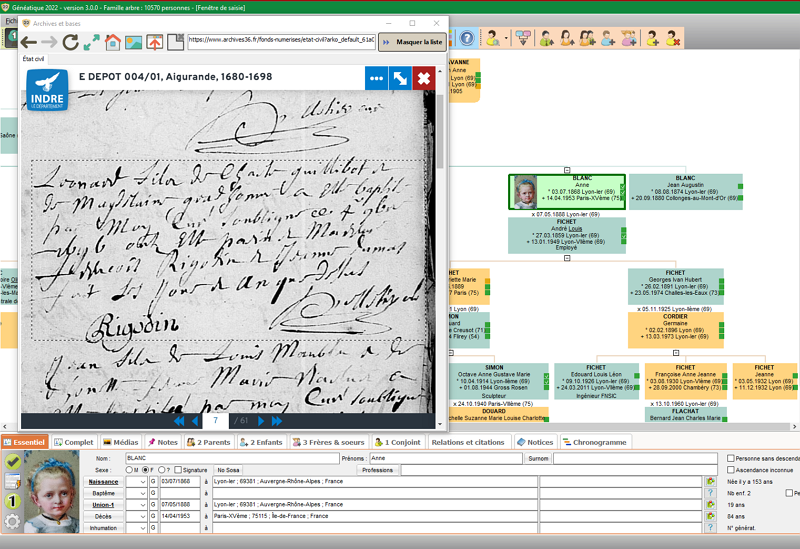Toggle fullscreen in the archive viewer

point(400,79)
